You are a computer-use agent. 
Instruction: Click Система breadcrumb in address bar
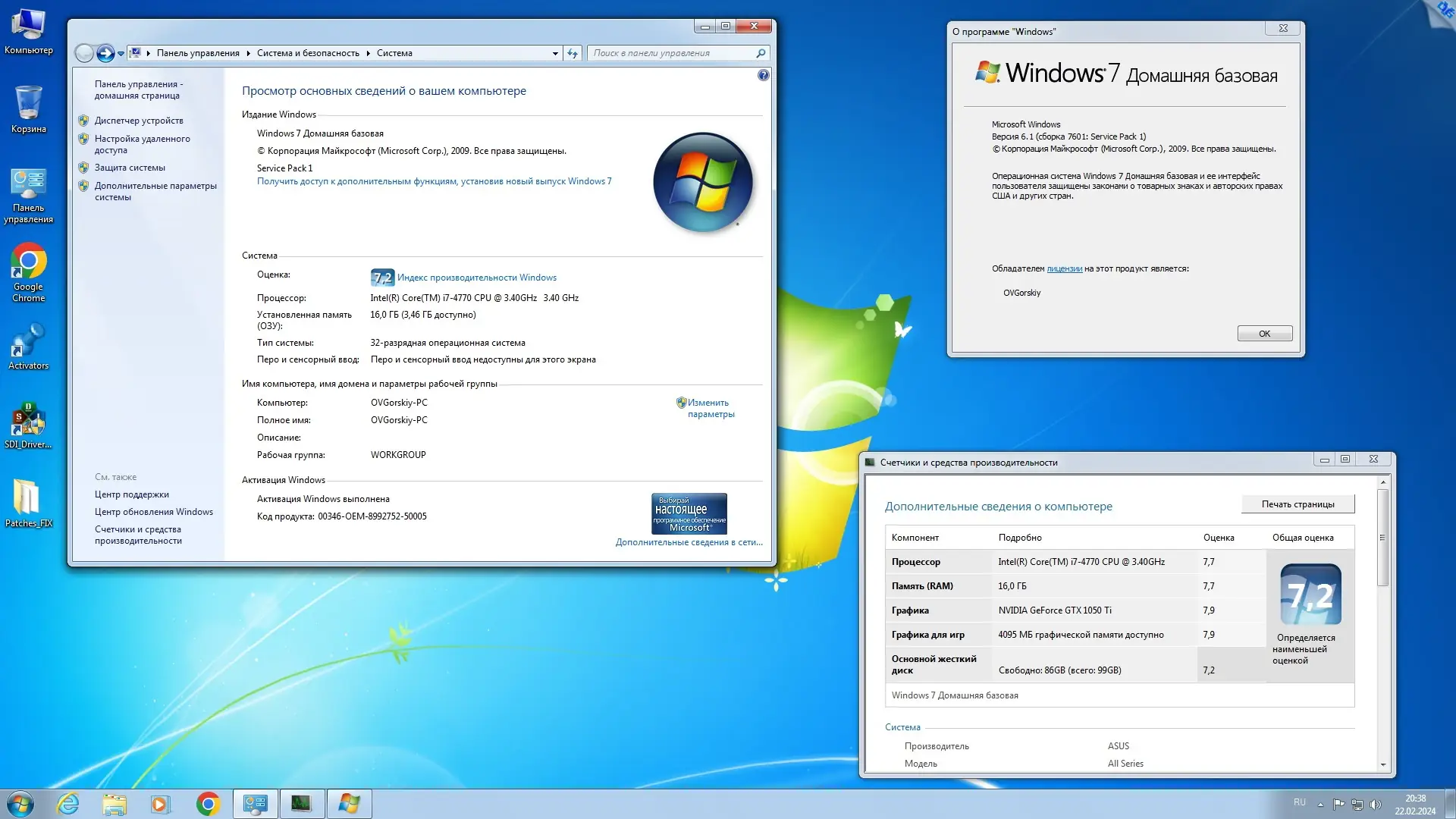(x=394, y=53)
